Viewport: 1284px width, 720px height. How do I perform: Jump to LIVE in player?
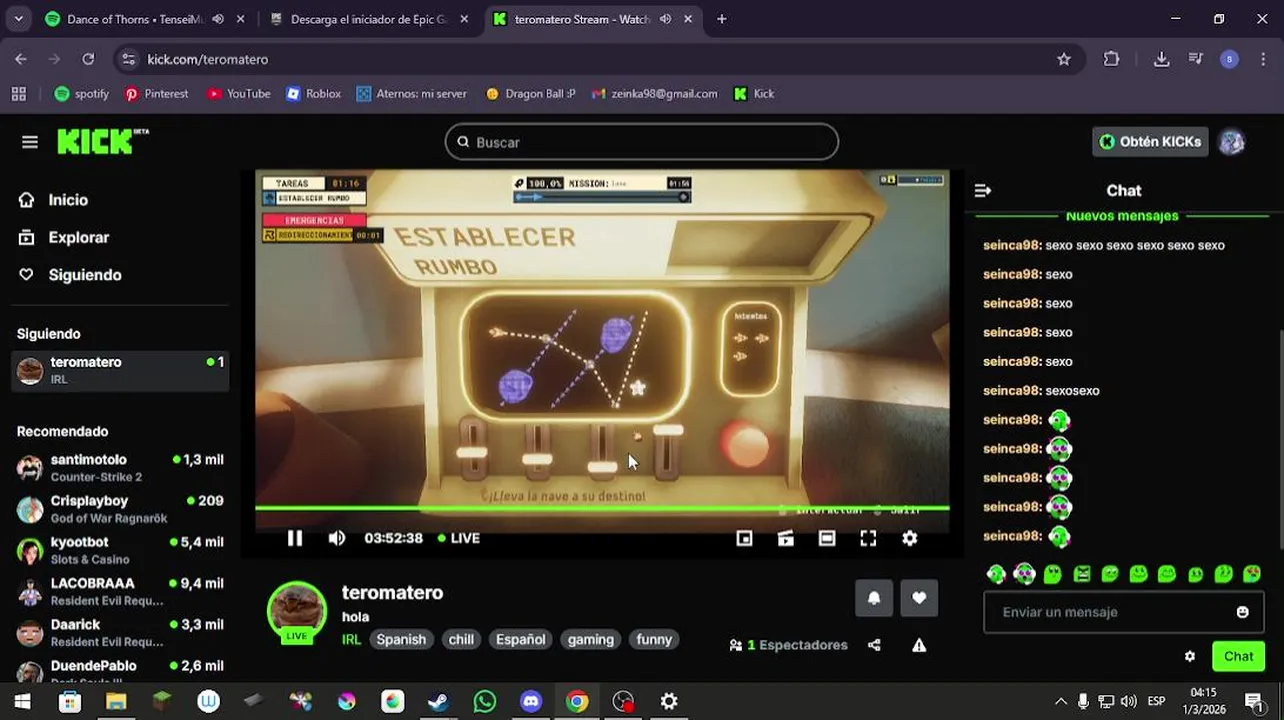coord(459,538)
